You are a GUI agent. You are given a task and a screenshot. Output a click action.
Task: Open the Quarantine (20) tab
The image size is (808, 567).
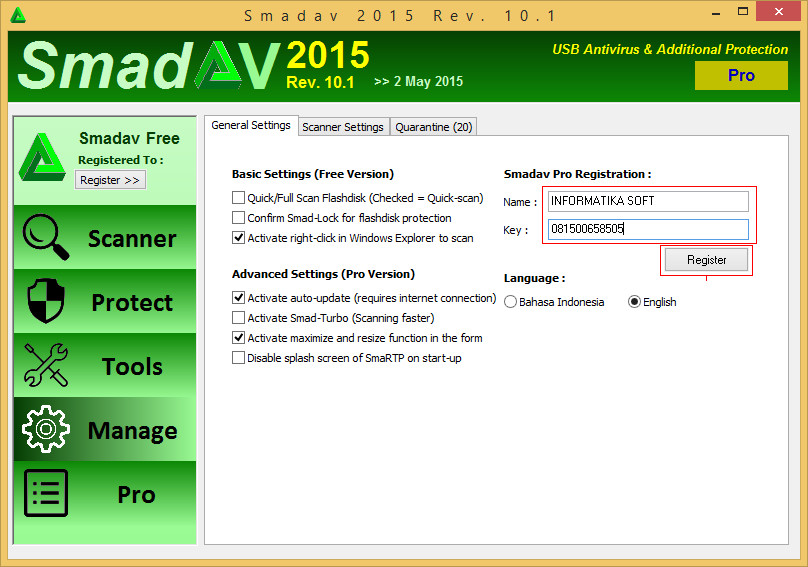click(x=433, y=127)
